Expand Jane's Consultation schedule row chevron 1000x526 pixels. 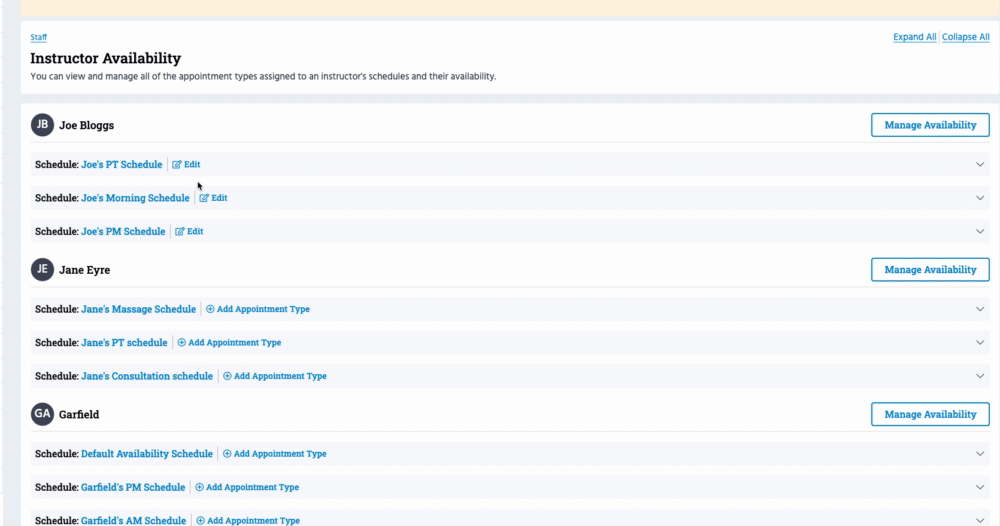[980, 377]
